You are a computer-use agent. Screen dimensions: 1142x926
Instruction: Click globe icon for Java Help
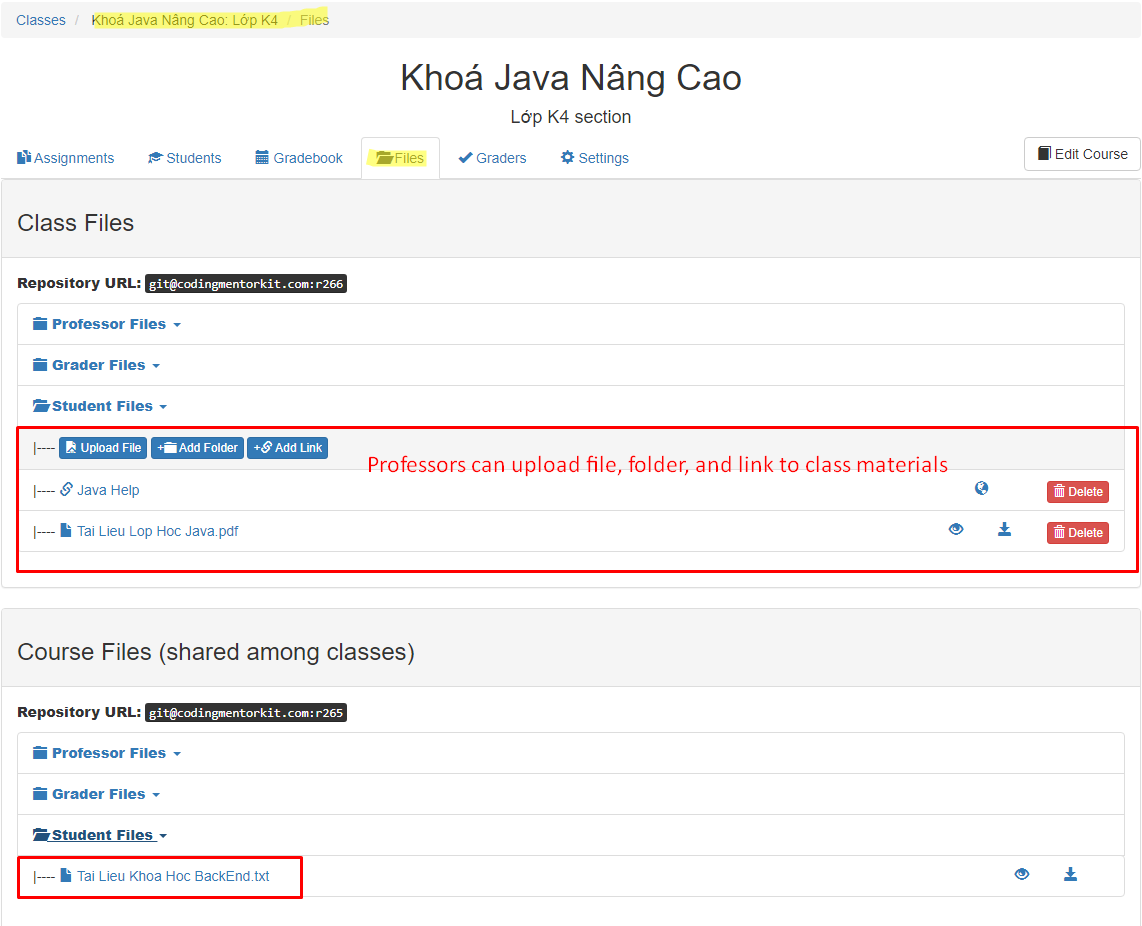pyautogui.click(x=982, y=488)
